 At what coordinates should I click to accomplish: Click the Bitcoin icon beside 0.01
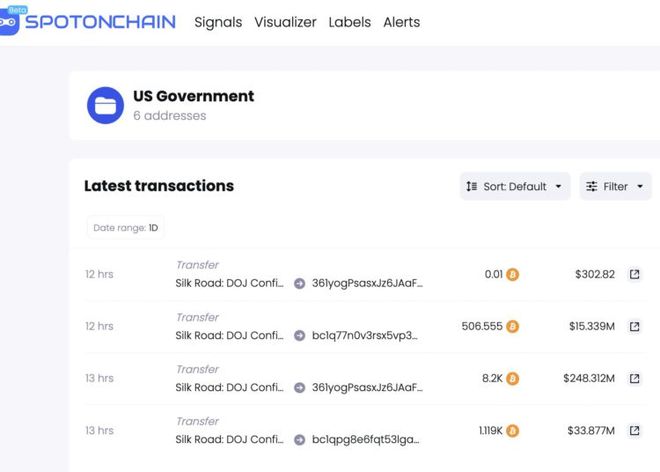[513, 274]
